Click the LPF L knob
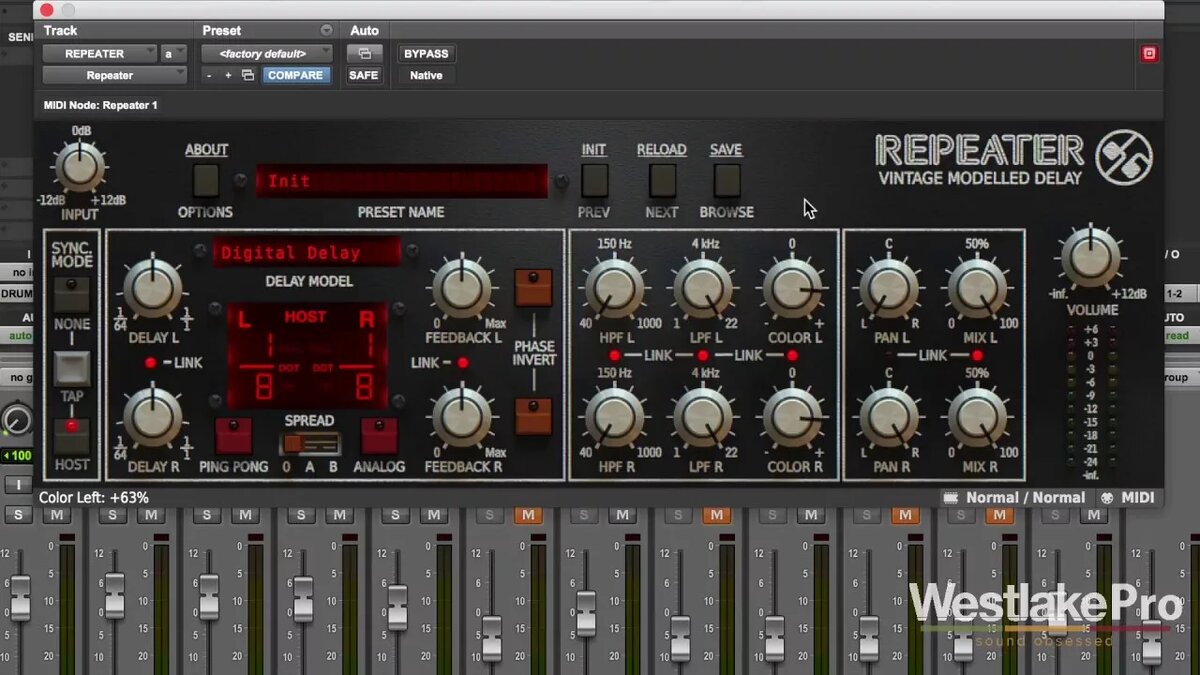Image resolution: width=1200 pixels, height=675 pixels. (703, 288)
